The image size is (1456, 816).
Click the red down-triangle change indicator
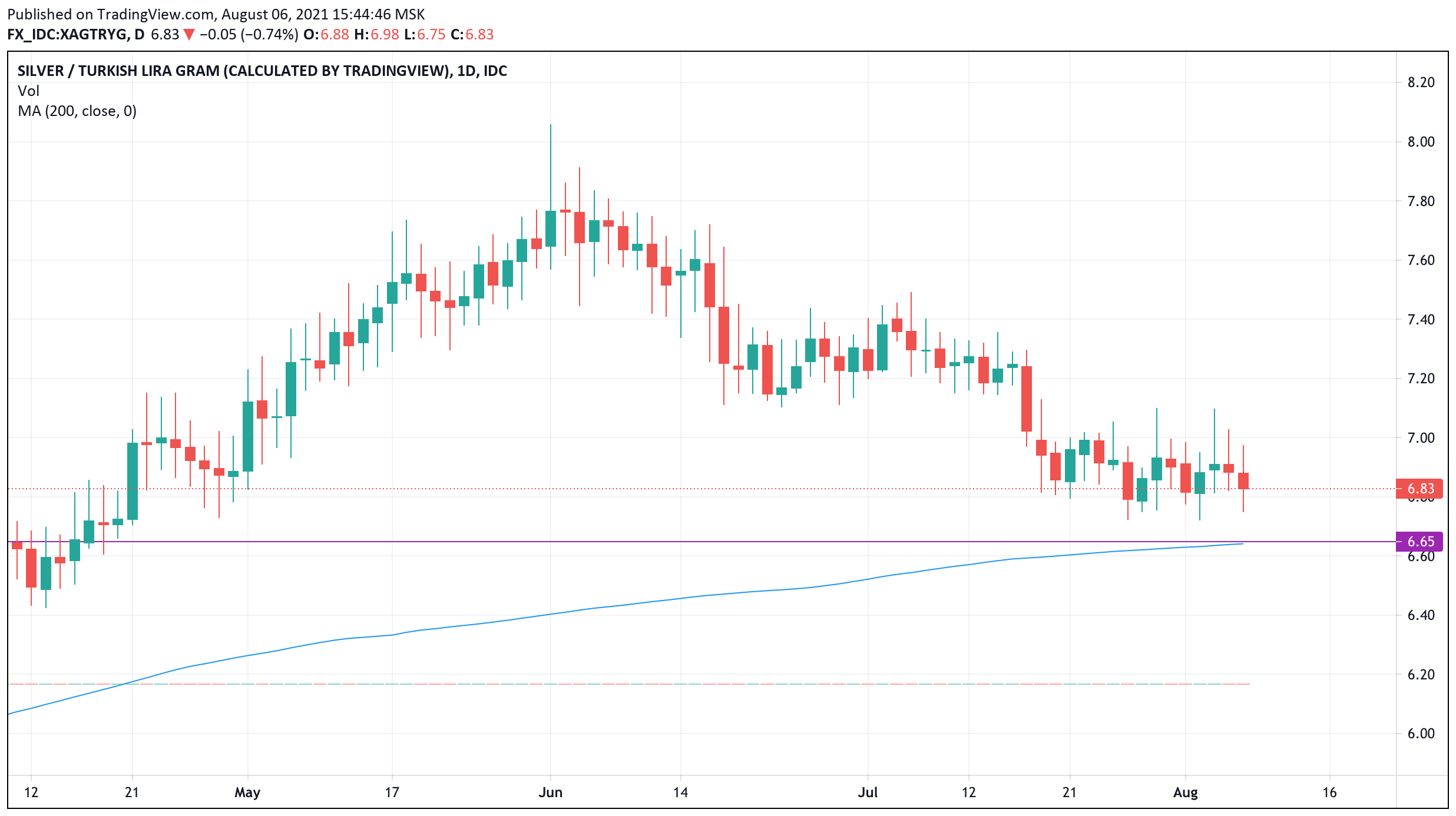[189, 35]
